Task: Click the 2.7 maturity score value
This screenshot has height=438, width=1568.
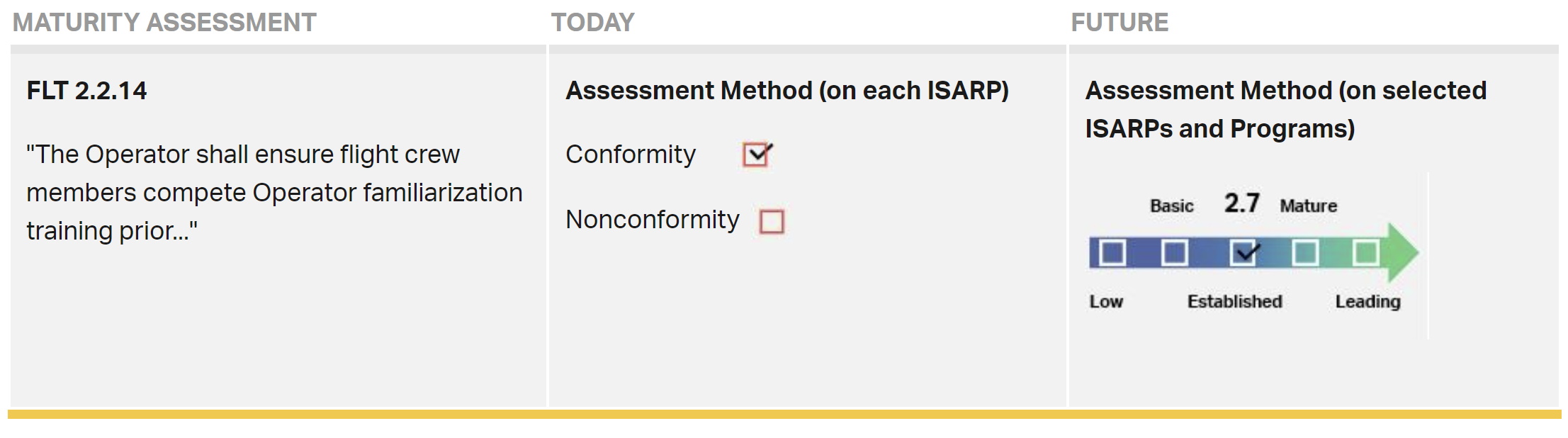Action: click(1242, 203)
